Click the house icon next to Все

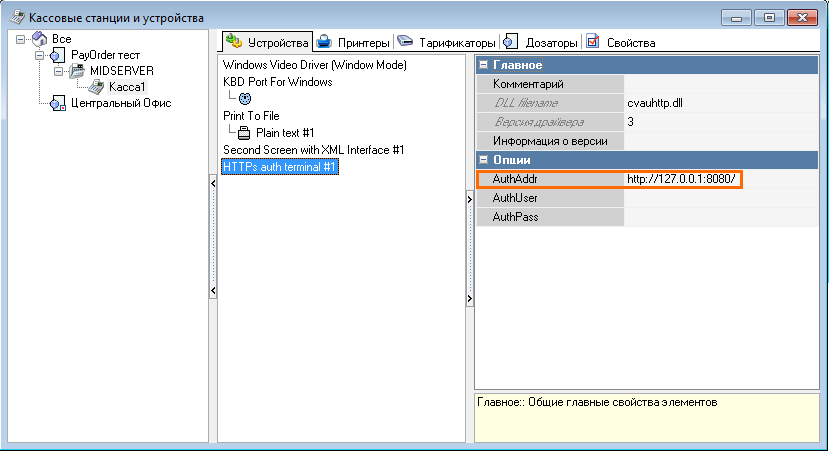pos(39,39)
